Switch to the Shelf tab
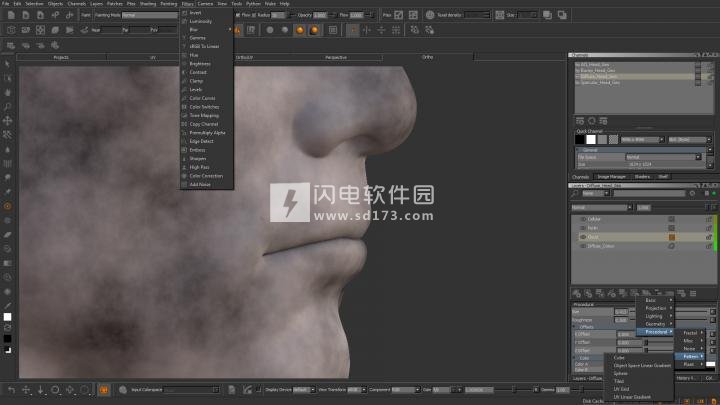Screen dimensions: 720x405 663,177
